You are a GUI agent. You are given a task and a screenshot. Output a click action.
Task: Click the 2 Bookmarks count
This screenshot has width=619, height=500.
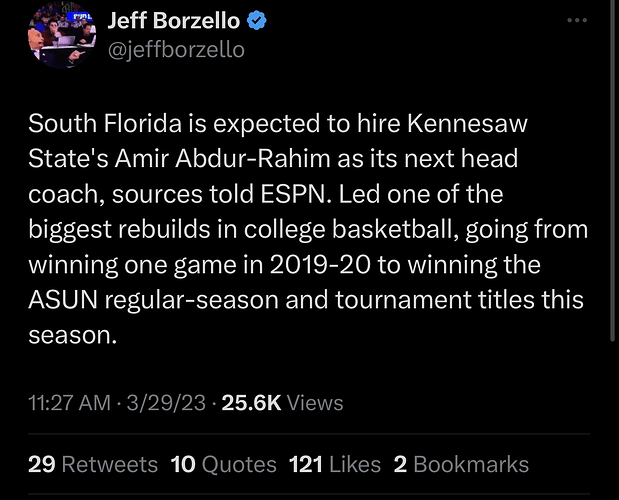tap(461, 464)
